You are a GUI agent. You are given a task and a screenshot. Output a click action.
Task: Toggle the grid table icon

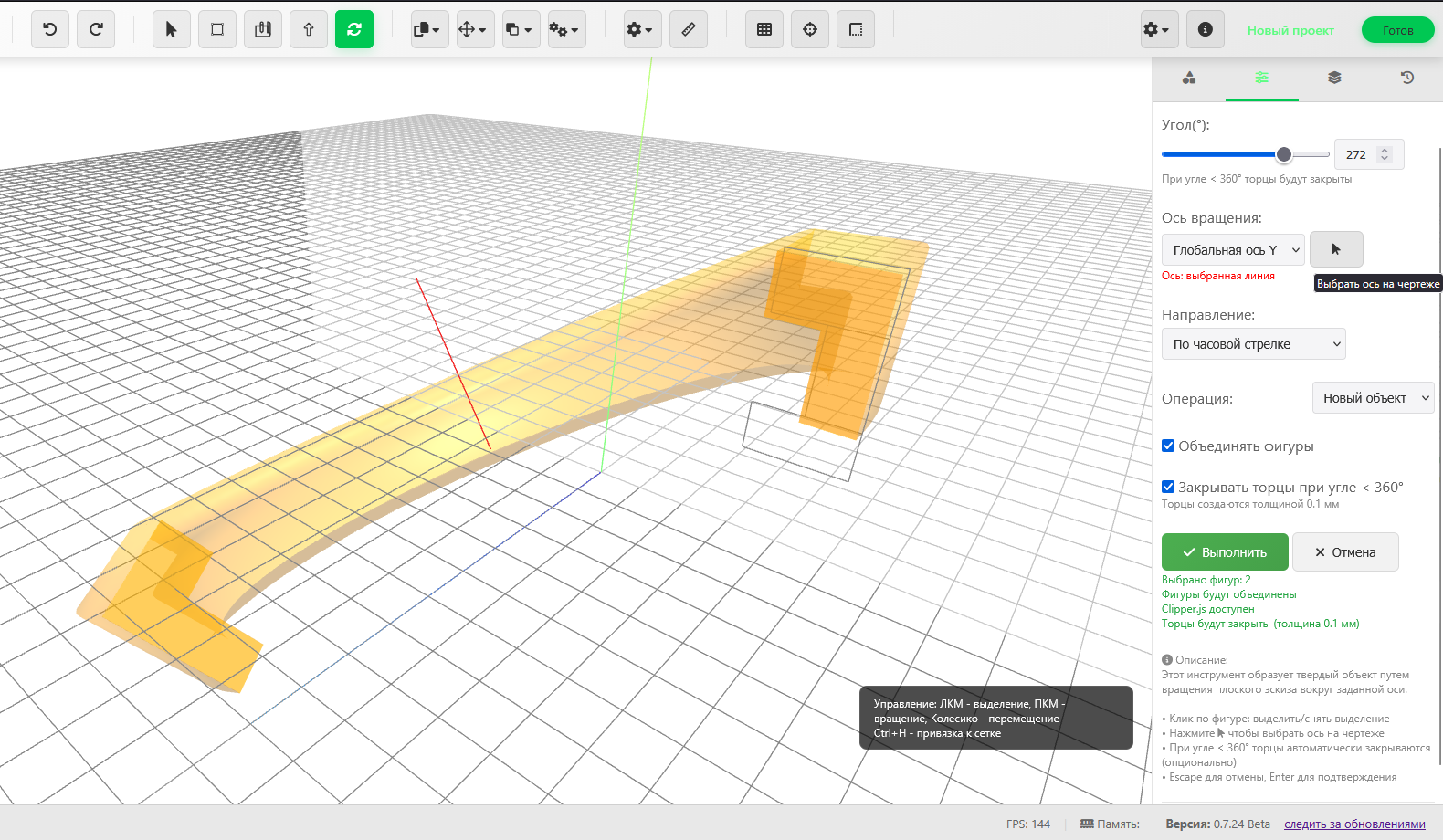point(764,29)
